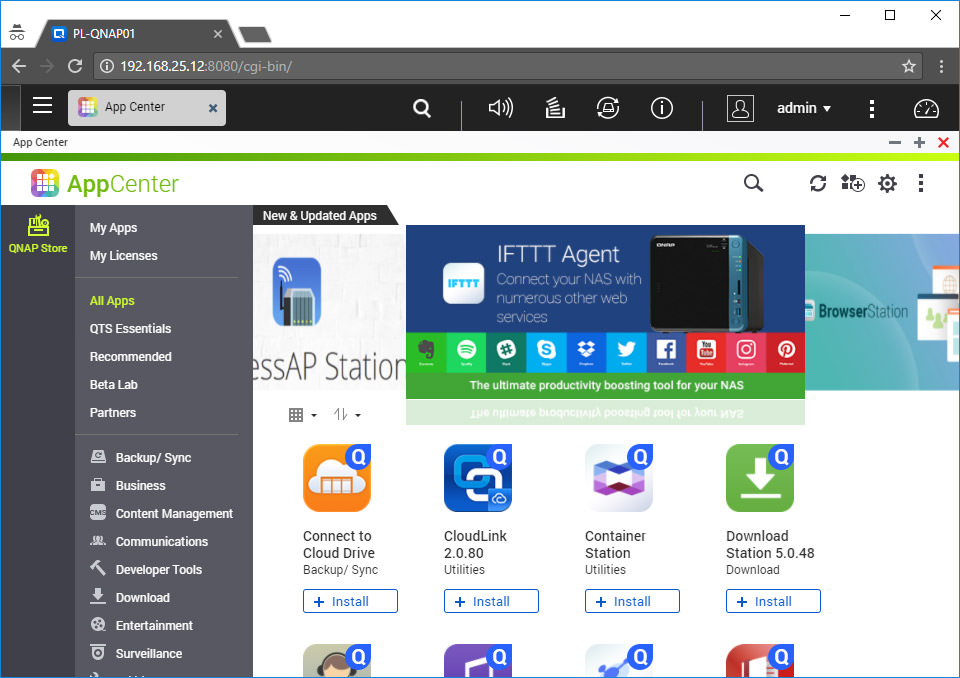Click the WirelessAP Station banner

(x=329, y=312)
